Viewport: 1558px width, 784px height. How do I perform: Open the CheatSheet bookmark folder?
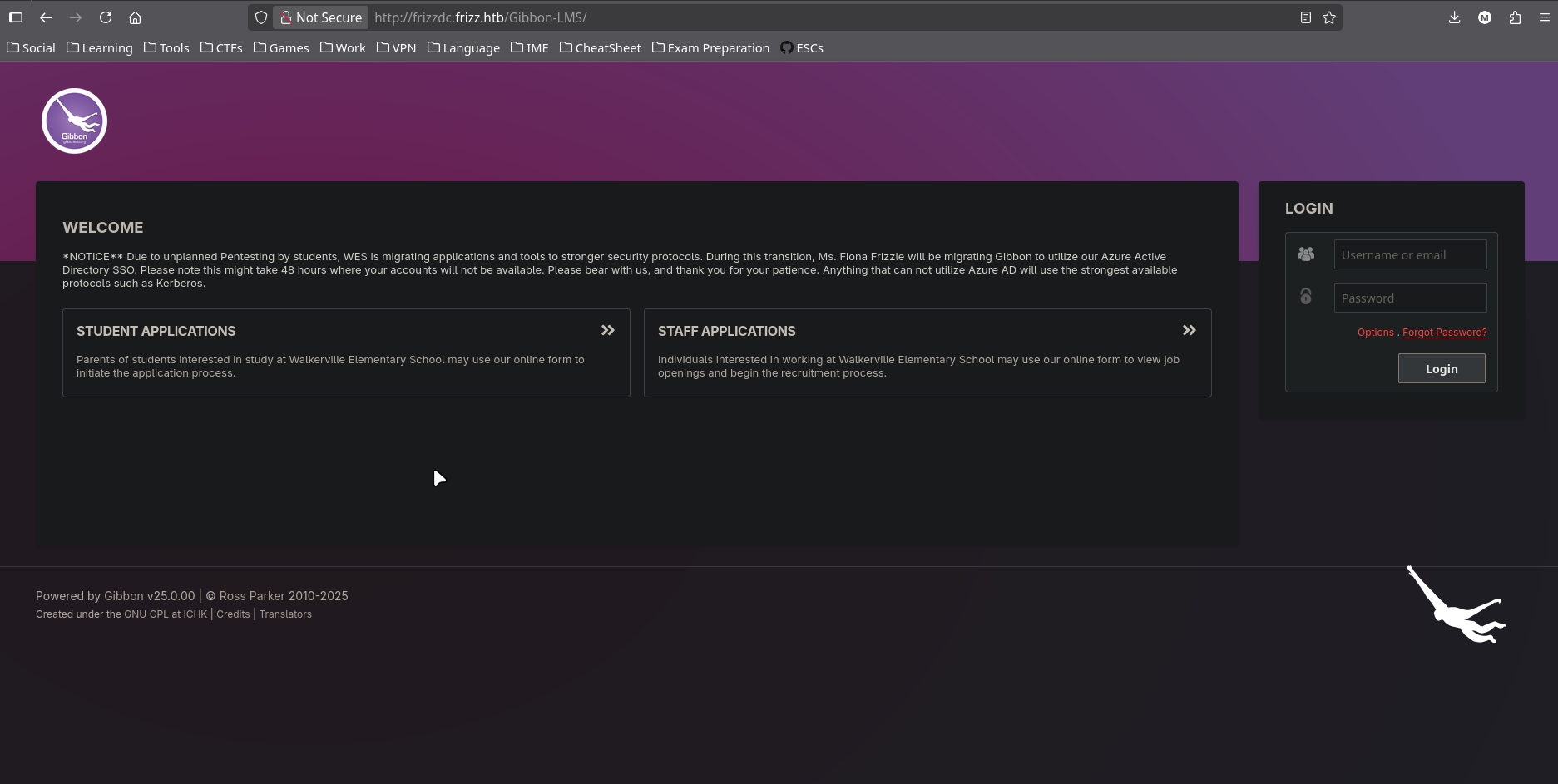click(600, 48)
